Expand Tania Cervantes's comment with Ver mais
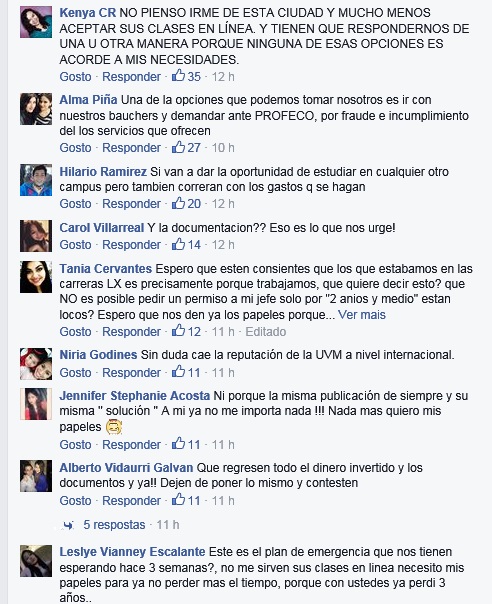492x604 pixels. (362, 315)
